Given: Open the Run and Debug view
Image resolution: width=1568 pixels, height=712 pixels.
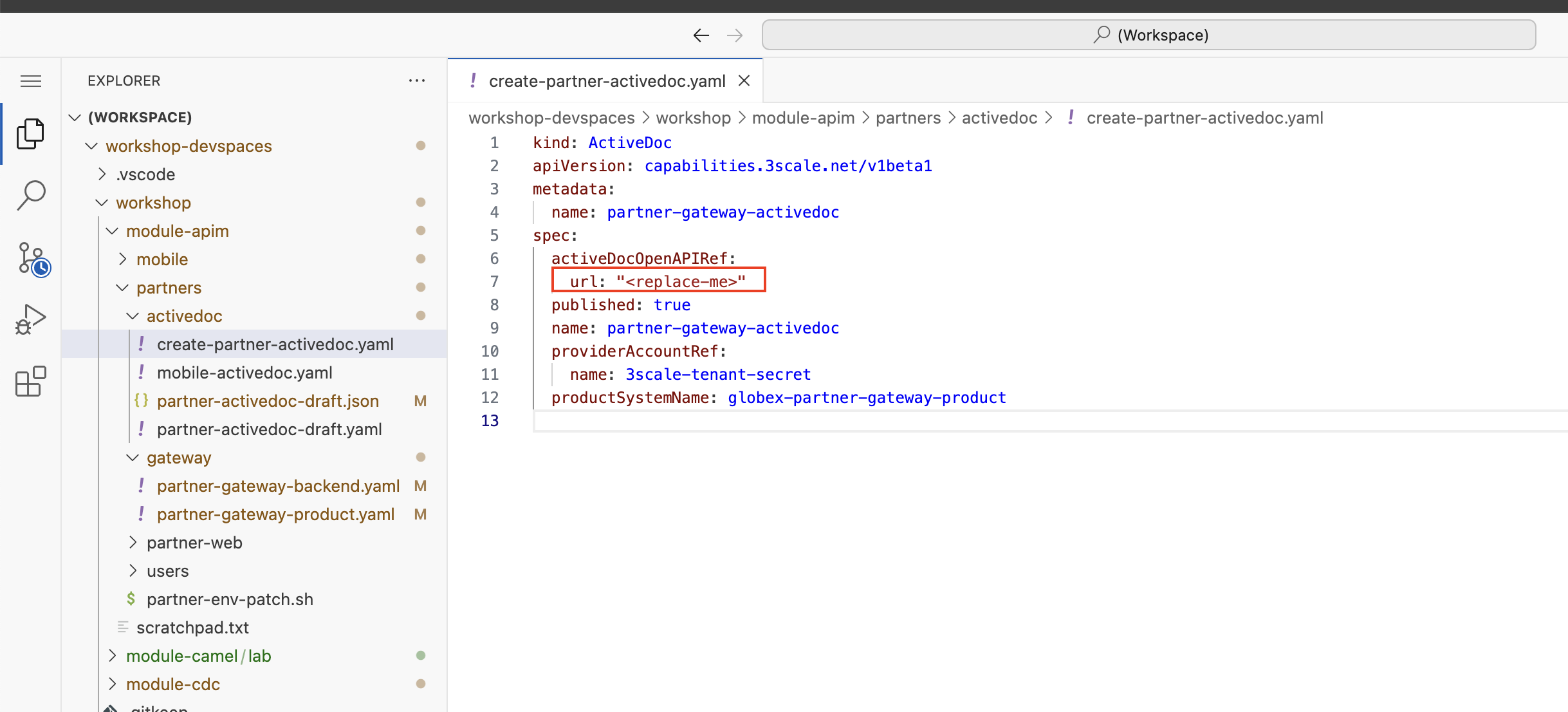Looking at the screenshot, I should tap(31, 320).
